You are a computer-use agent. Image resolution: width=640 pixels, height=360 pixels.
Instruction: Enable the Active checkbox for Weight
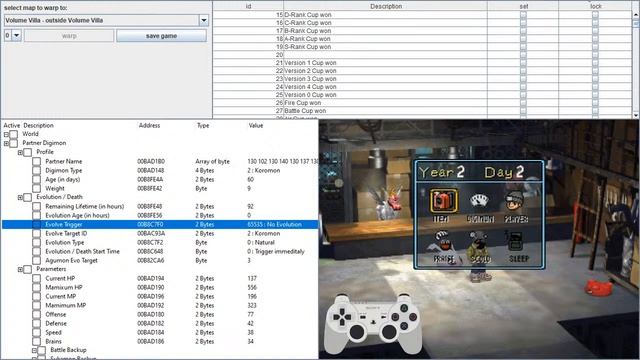point(36,188)
